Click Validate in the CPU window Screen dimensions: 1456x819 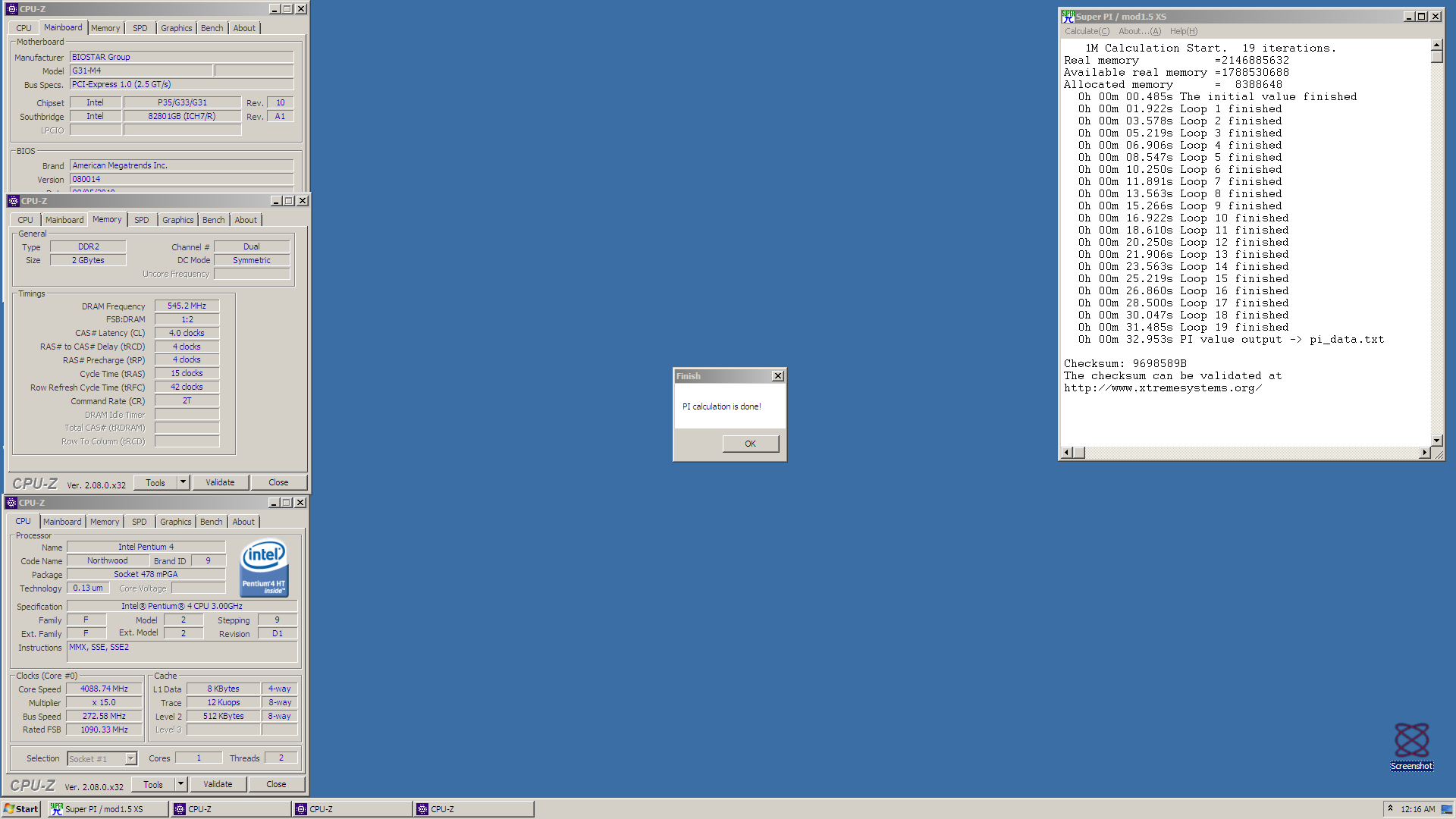pyautogui.click(x=218, y=784)
